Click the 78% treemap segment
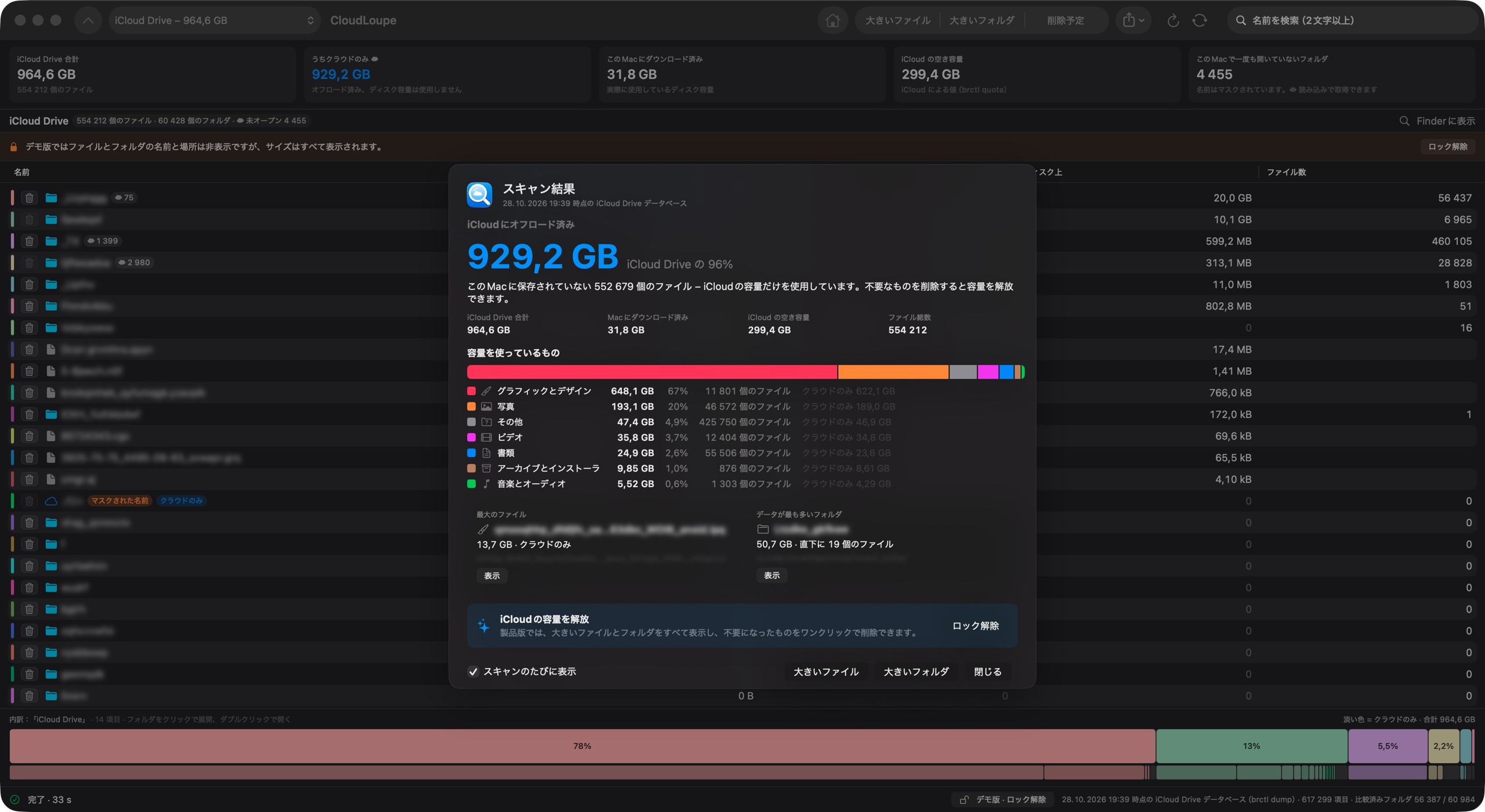1485x812 pixels. click(582, 746)
